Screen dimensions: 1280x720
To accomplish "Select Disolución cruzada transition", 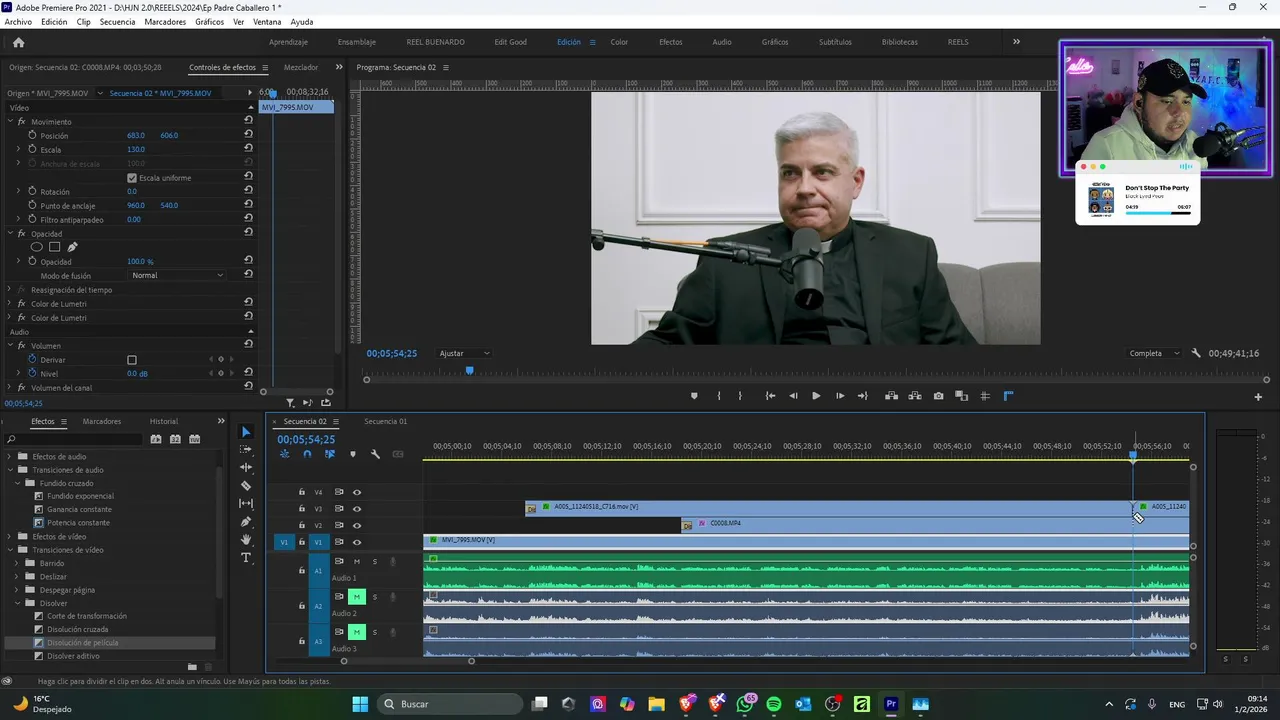I will pos(77,630).
